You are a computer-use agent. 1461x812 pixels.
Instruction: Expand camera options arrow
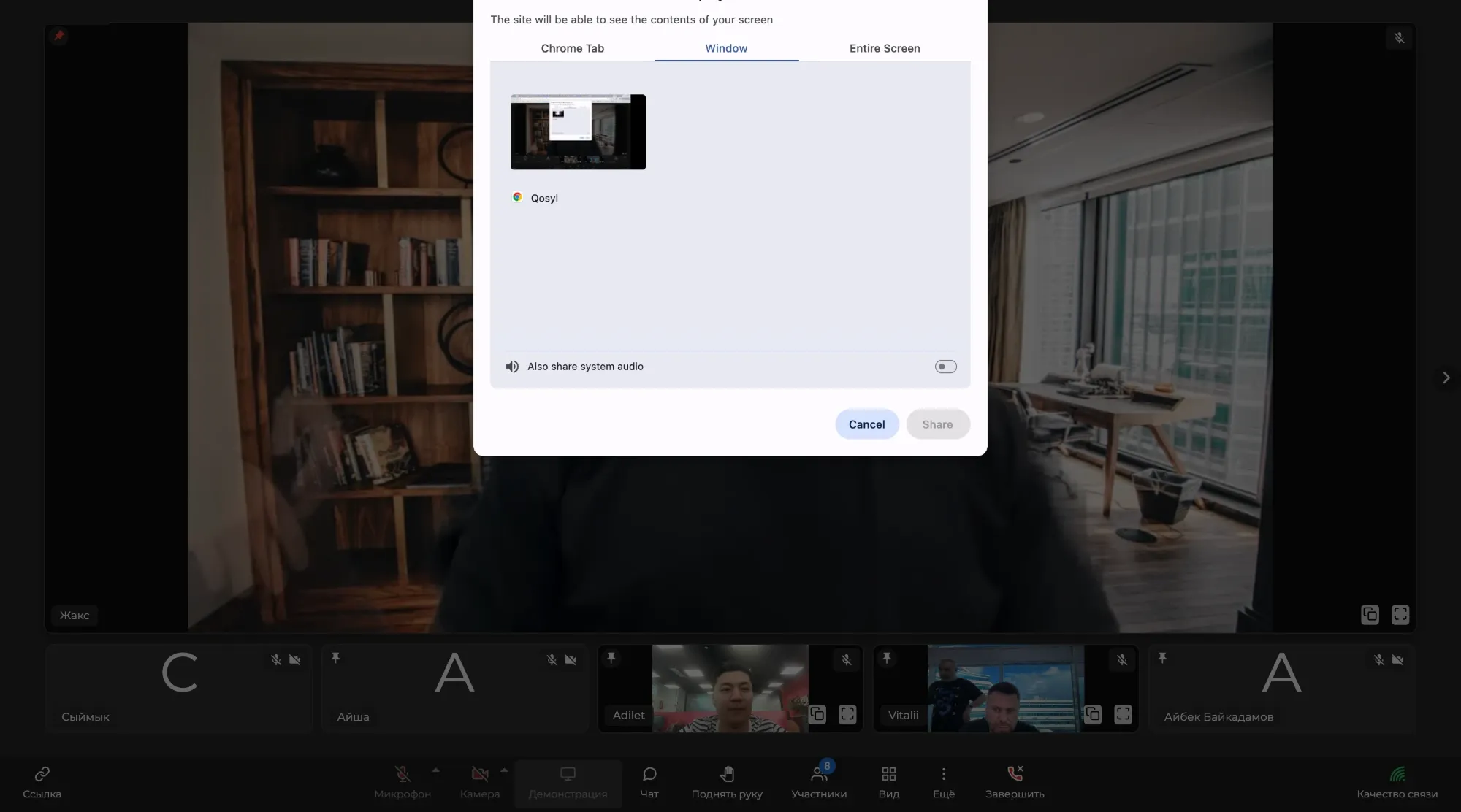pyautogui.click(x=504, y=770)
